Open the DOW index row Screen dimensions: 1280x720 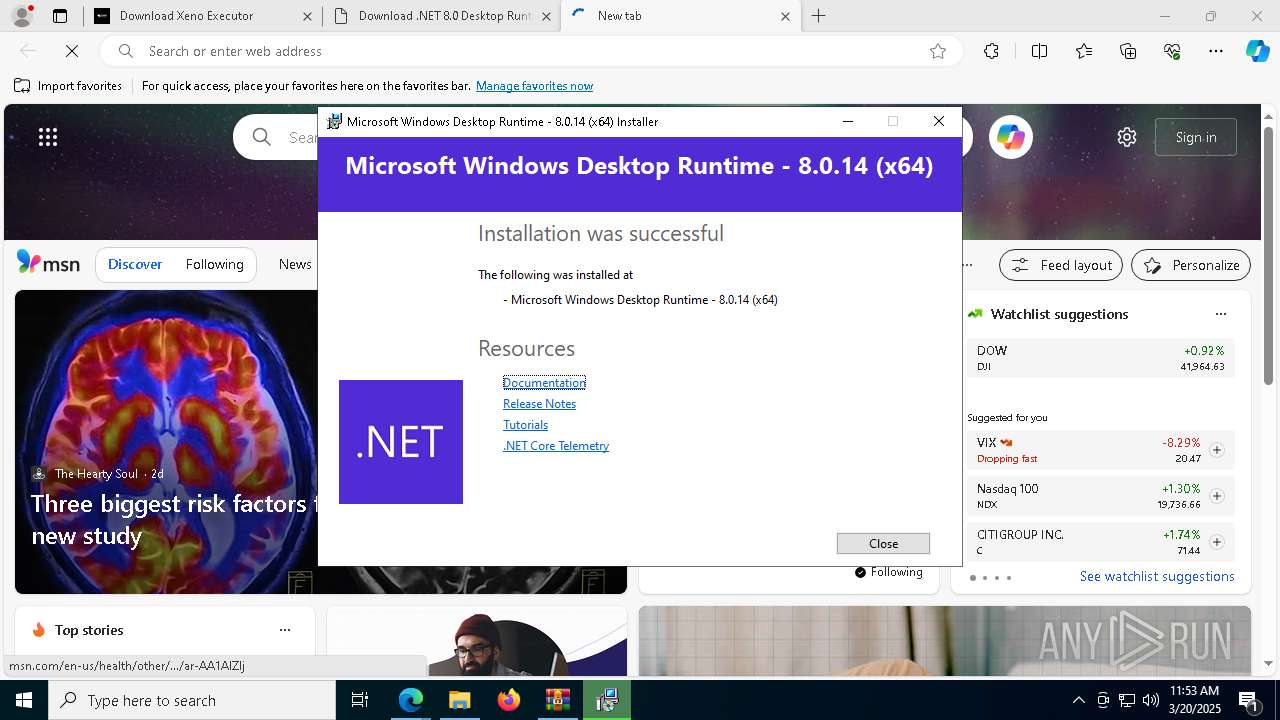1100,358
